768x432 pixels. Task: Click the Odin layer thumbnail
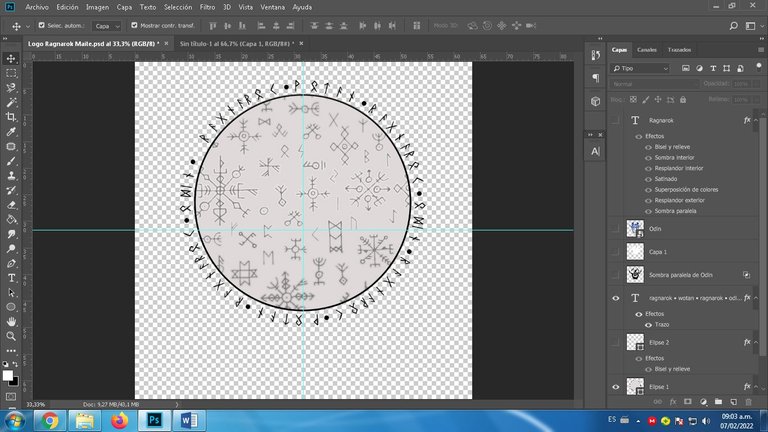635,229
